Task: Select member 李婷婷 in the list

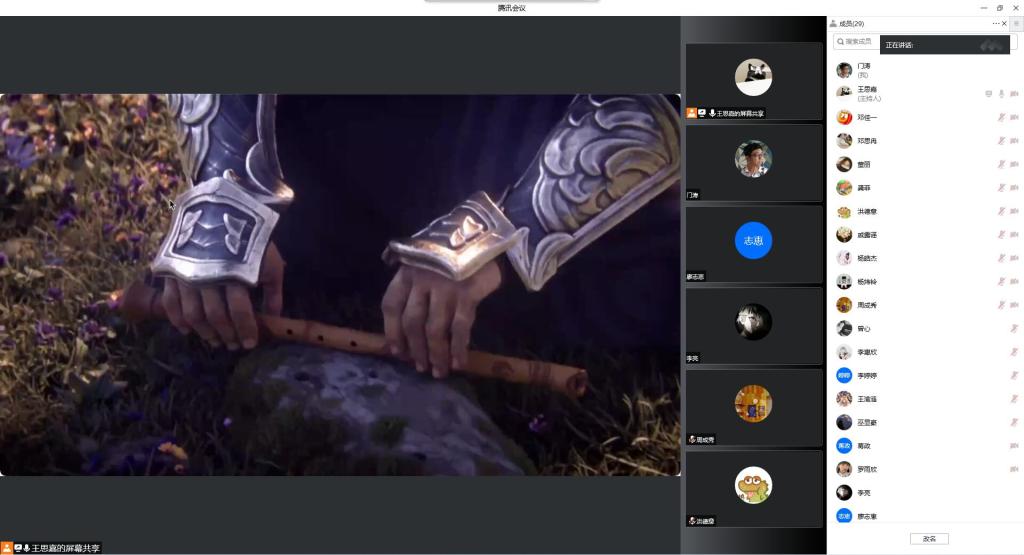Action: point(866,375)
